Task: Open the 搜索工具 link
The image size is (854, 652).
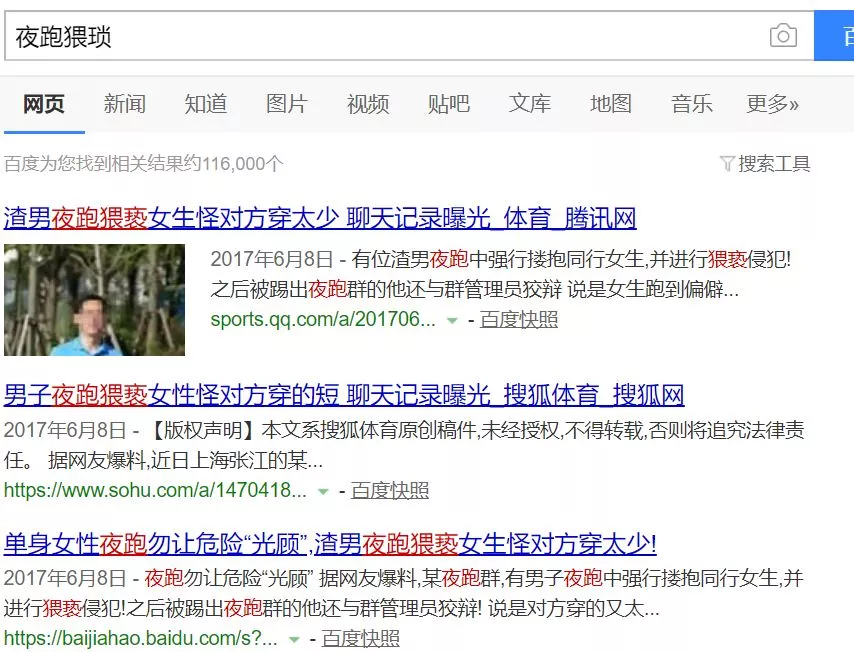Action: tap(774, 163)
